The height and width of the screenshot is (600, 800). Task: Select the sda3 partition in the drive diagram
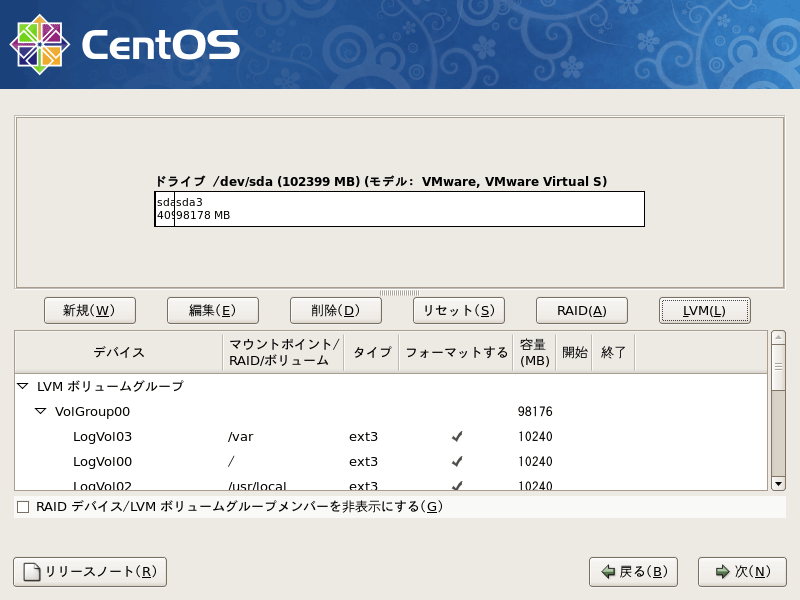[x=400, y=208]
